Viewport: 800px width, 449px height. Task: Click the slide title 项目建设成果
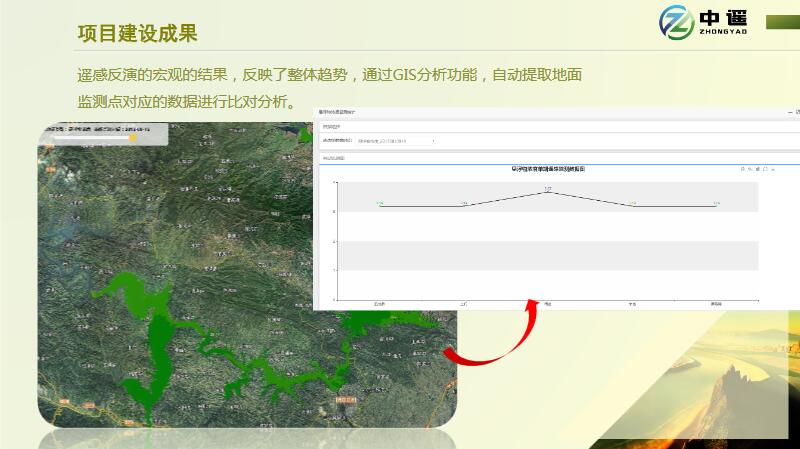click(137, 33)
